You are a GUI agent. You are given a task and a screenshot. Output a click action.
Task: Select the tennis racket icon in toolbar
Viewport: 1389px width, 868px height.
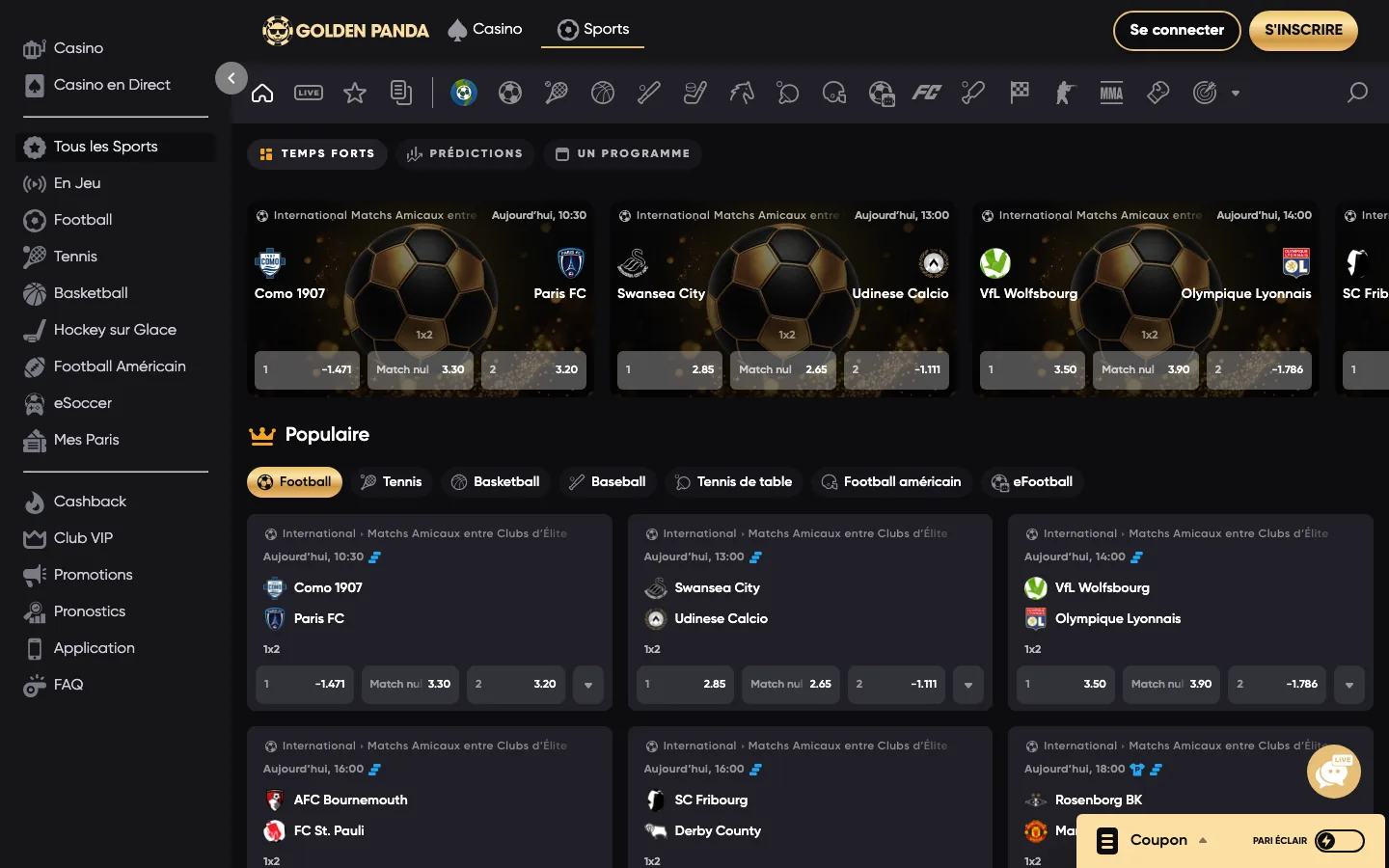[x=557, y=93]
